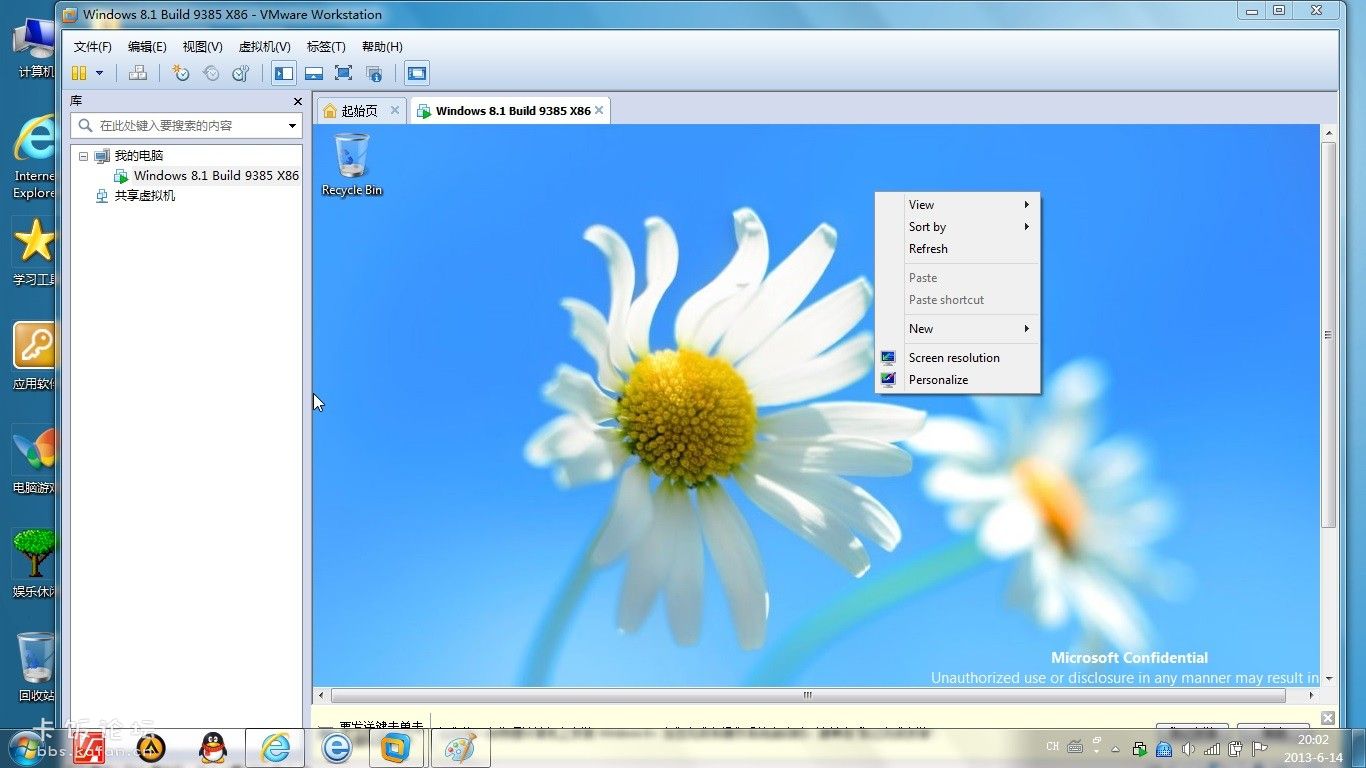1366x768 pixels.
Task: Take a snapshot of the virtual machine
Action: click(181, 73)
